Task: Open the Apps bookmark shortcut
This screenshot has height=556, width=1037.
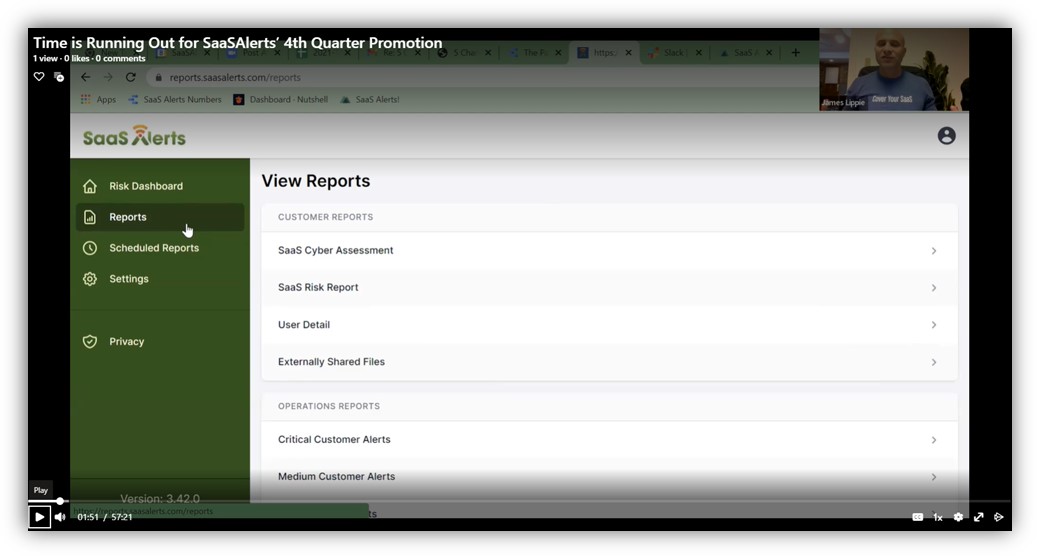Action: pos(98,99)
